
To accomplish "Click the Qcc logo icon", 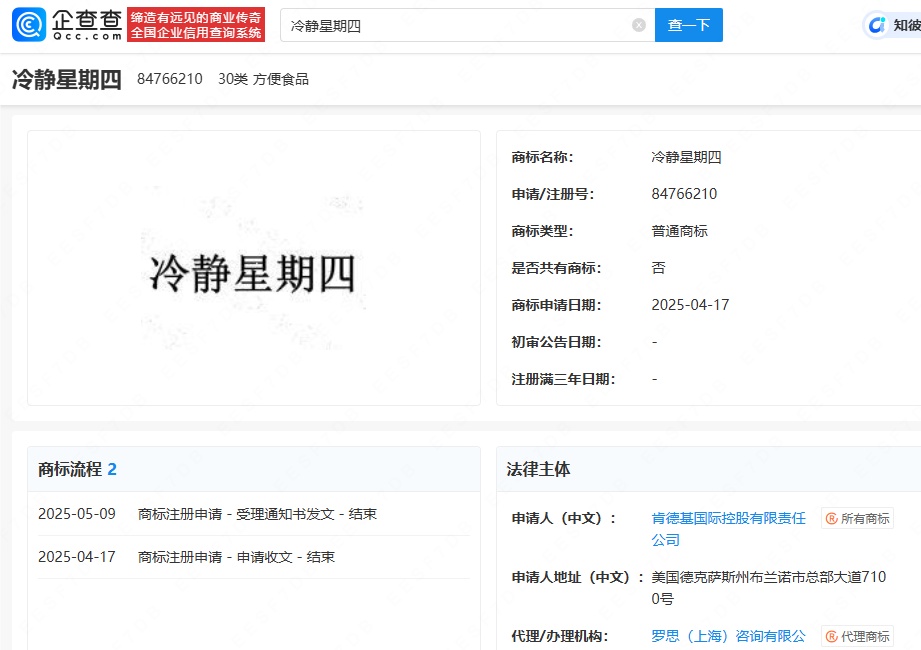I will click(29, 25).
